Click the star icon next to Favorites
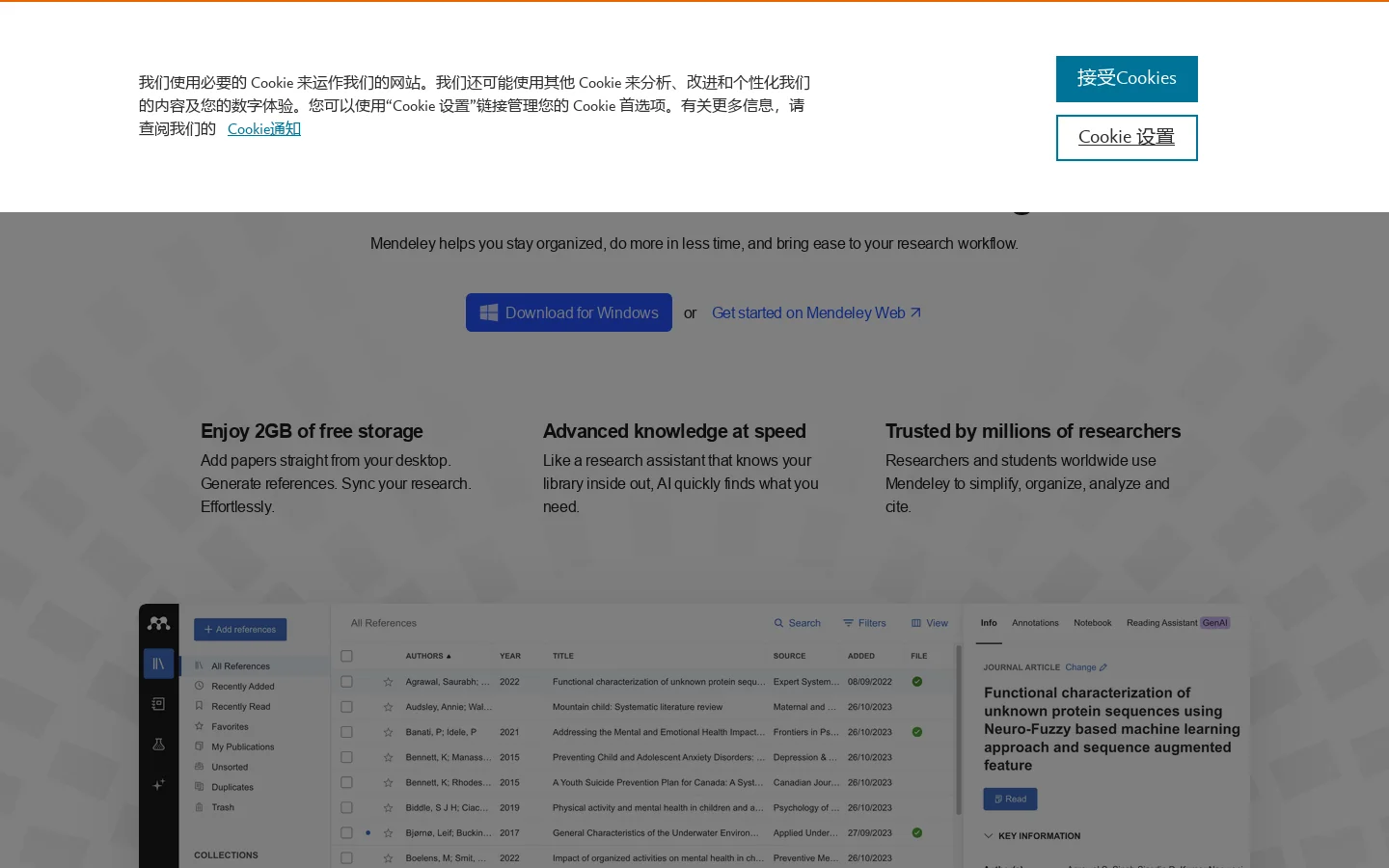Screen dimensions: 1389x868 coord(200,726)
